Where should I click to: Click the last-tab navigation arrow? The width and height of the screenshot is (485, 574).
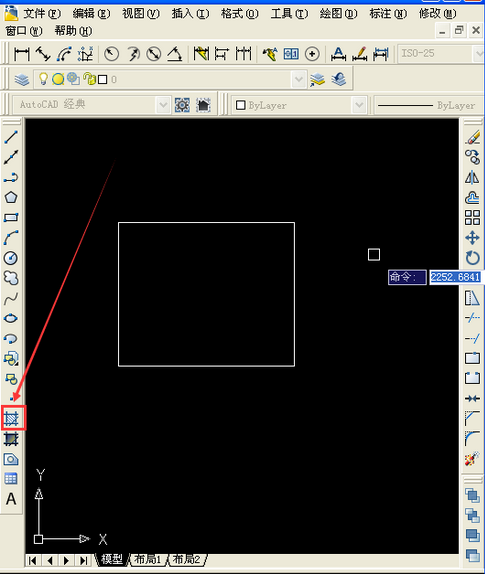(84, 560)
